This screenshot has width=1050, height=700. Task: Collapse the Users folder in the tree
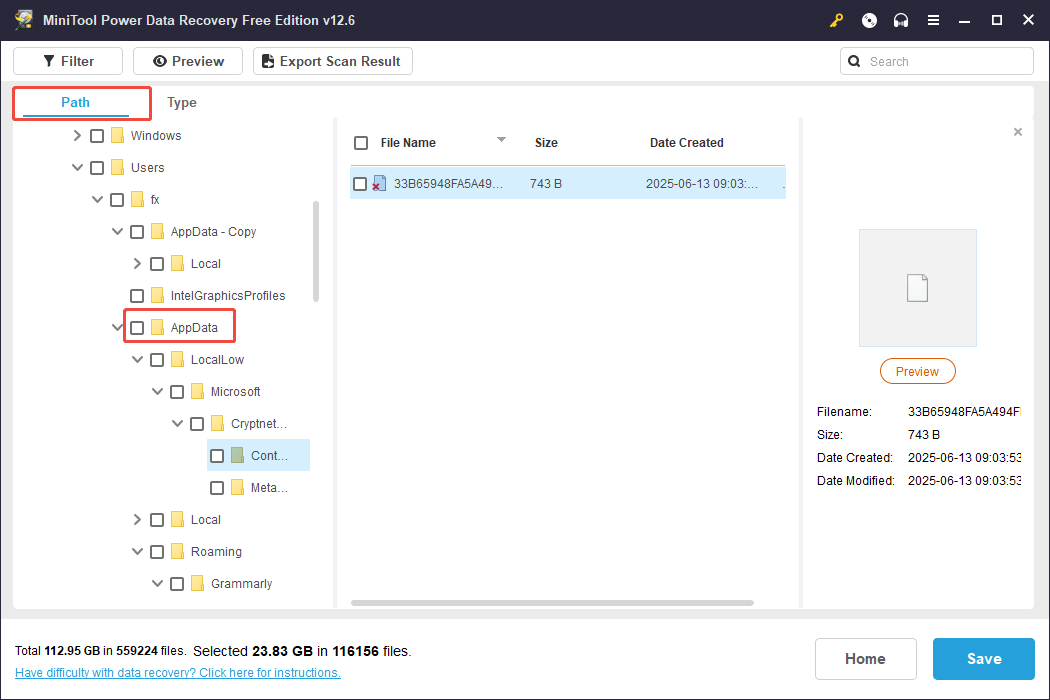[77, 167]
